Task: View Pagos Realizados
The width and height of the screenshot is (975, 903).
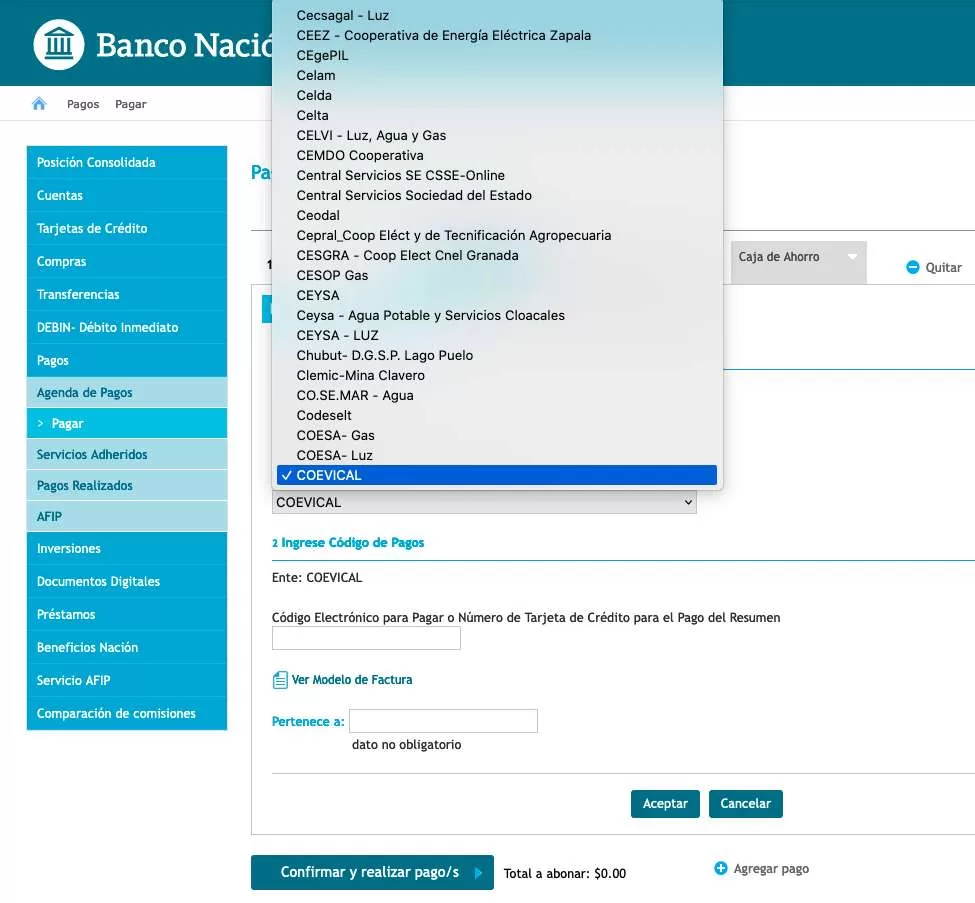Action: click(x=127, y=486)
